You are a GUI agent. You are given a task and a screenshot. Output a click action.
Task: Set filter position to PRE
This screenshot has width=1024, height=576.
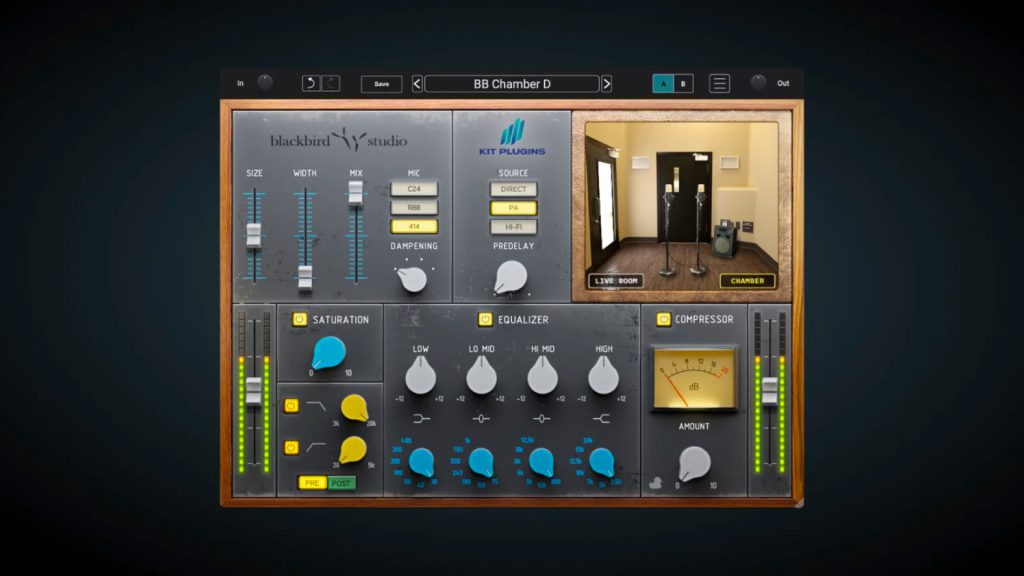312,483
